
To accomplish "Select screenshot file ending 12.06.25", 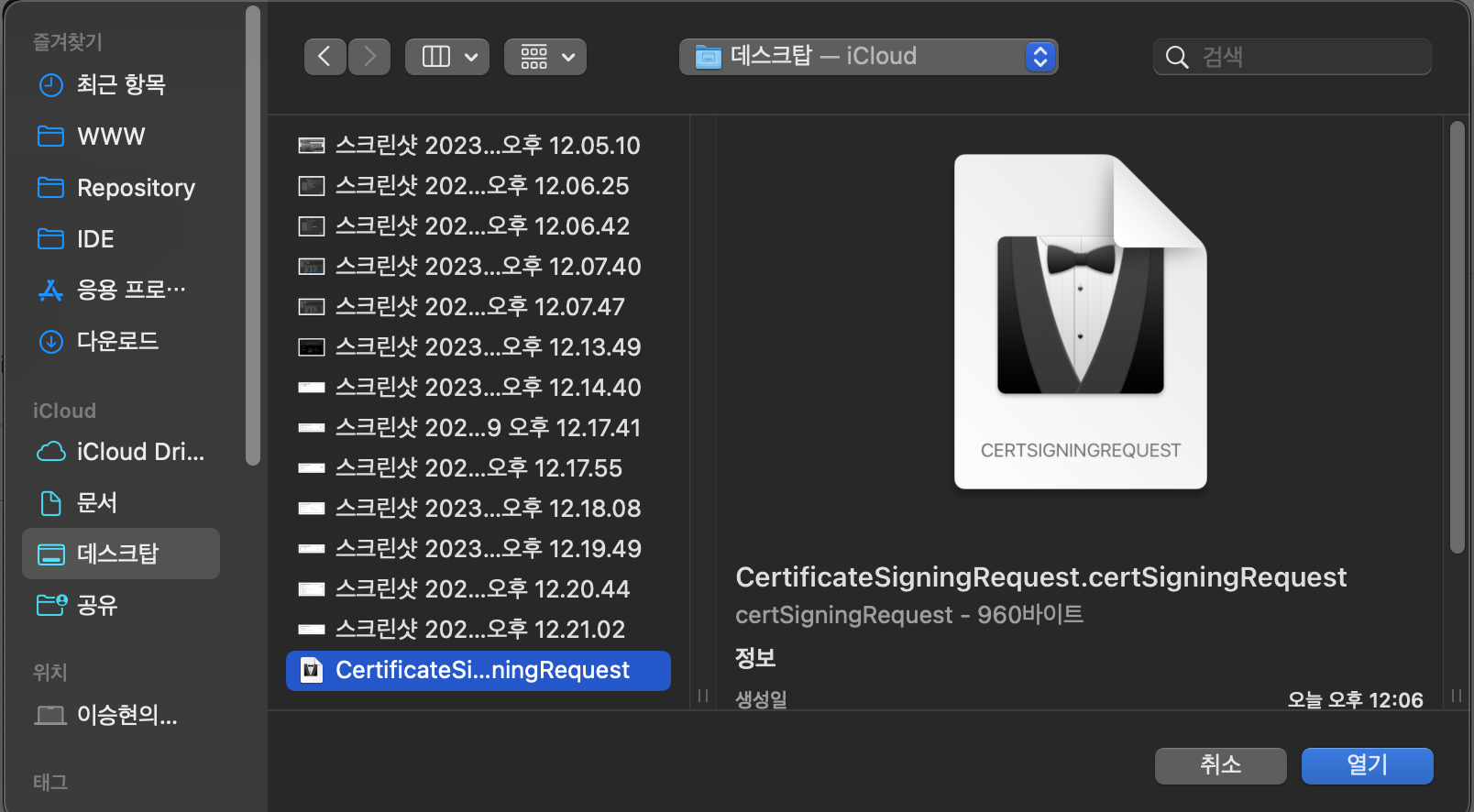I will click(x=478, y=186).
